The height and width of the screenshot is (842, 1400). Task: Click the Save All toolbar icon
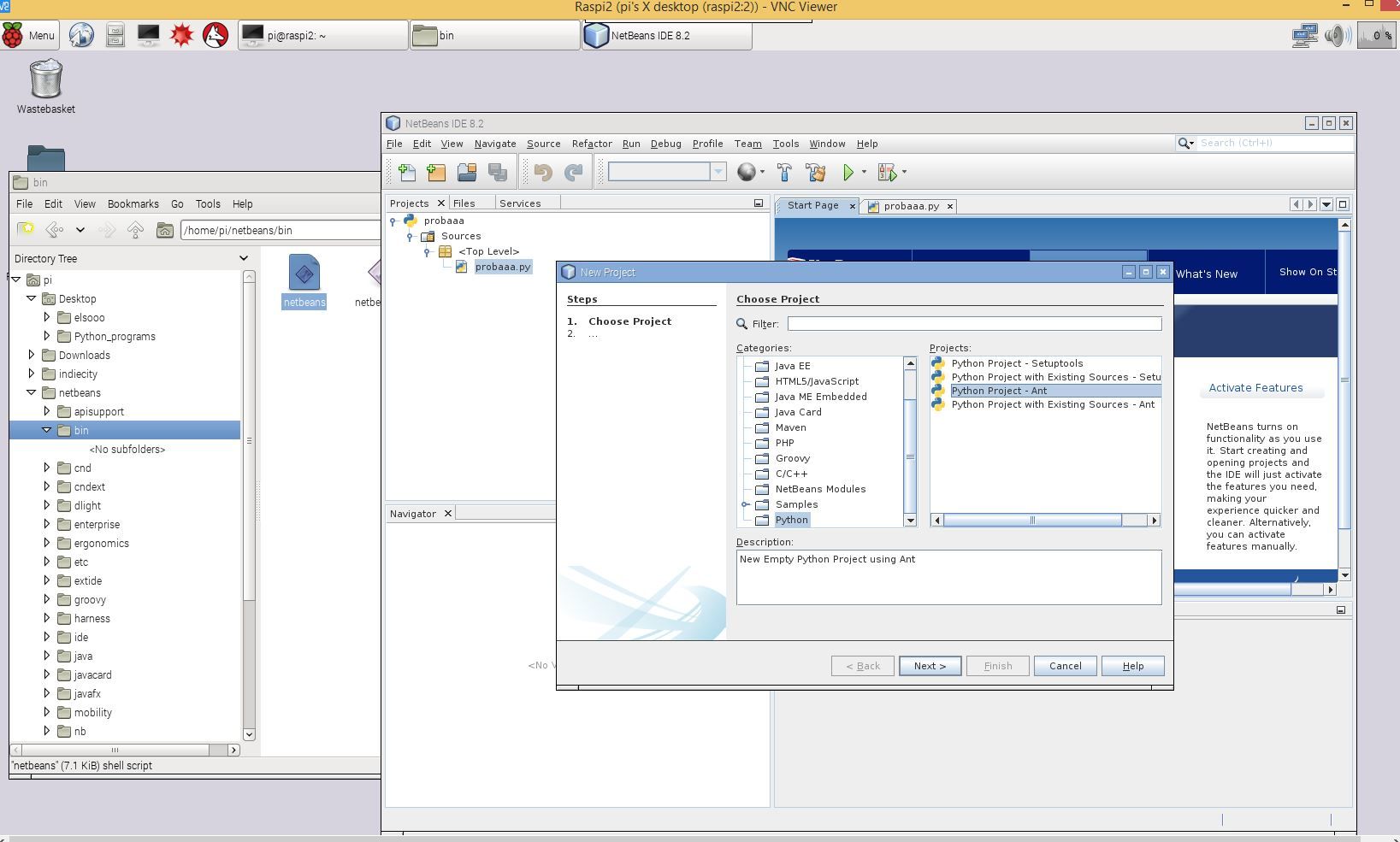coord(498,172)
